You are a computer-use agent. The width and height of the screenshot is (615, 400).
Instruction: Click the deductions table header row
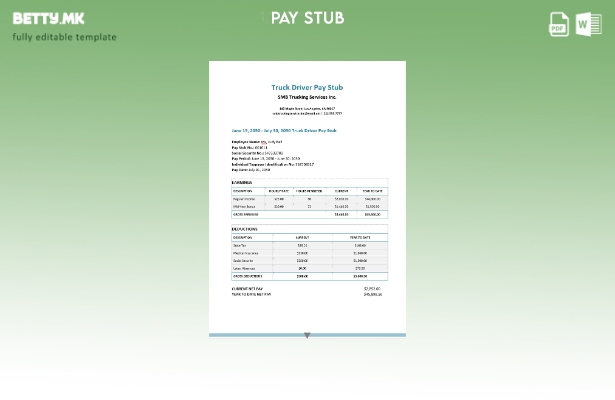[x=307, y=237]
